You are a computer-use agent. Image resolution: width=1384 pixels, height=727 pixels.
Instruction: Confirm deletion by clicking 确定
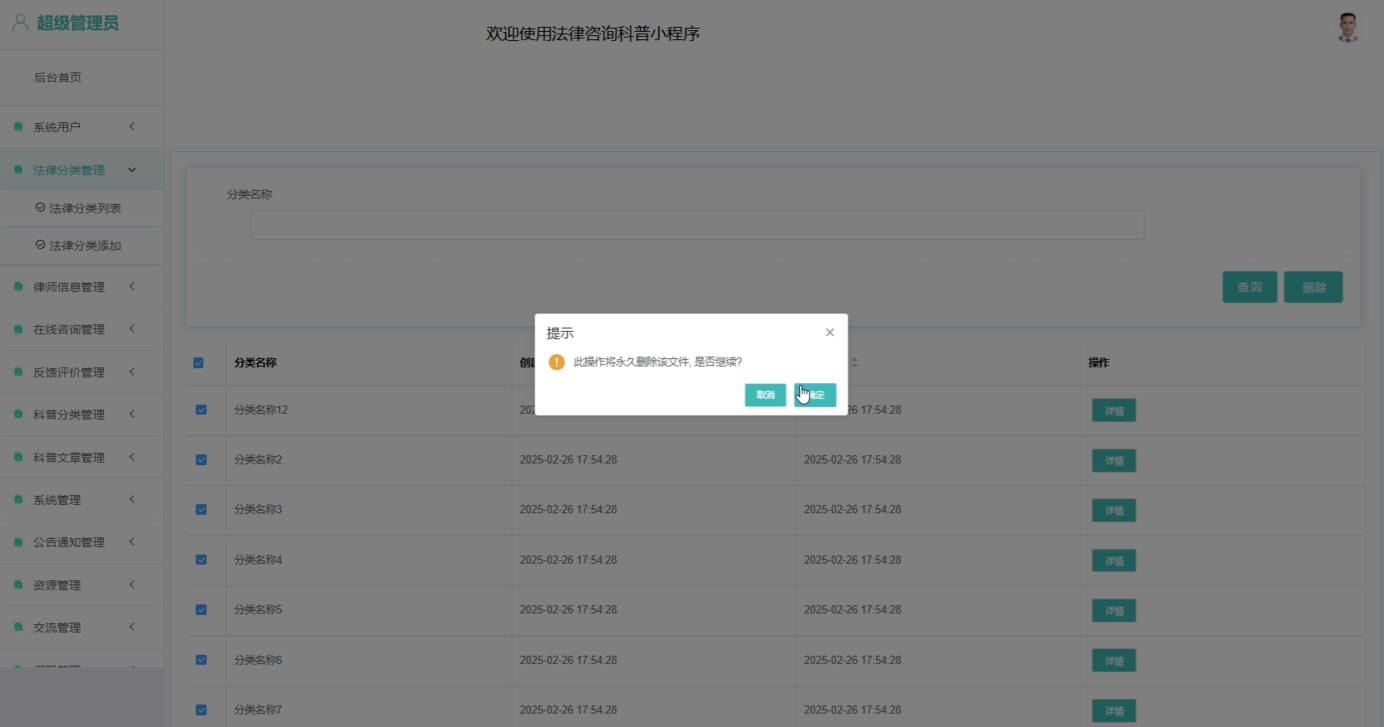click(x=814, y=395)
